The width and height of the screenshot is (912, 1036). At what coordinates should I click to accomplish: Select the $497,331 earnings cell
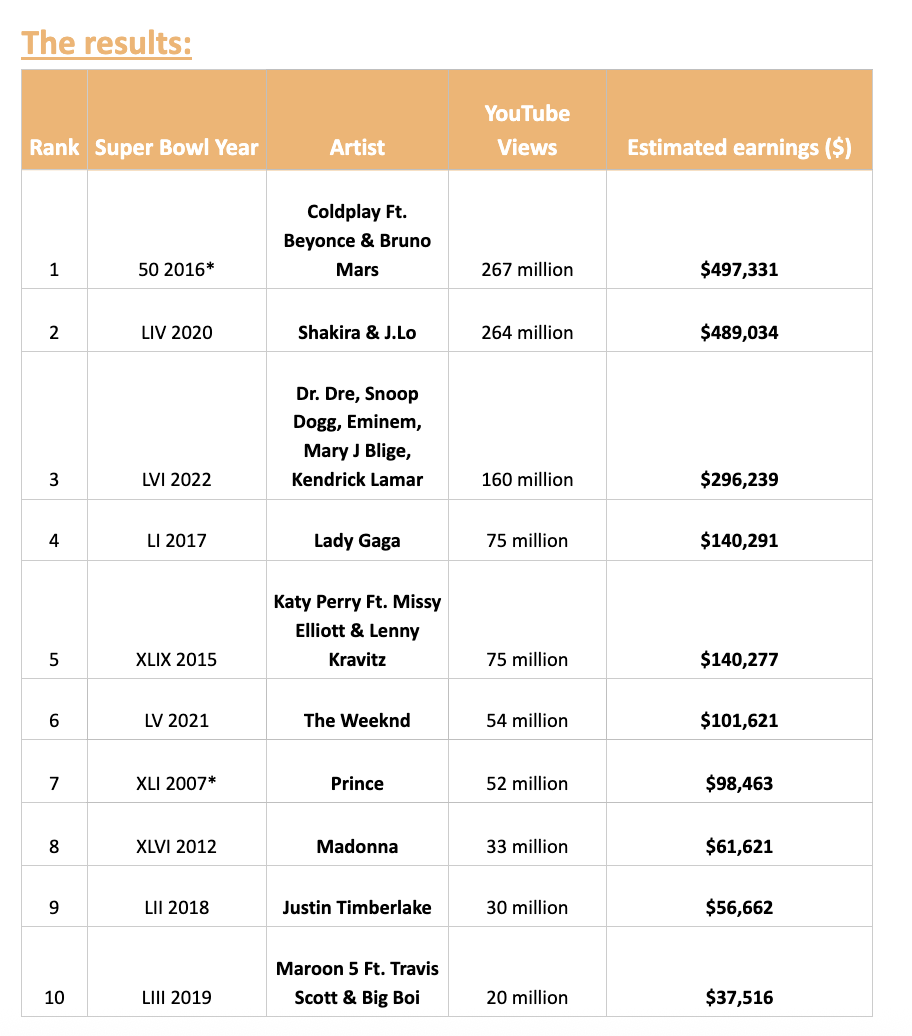739,269
